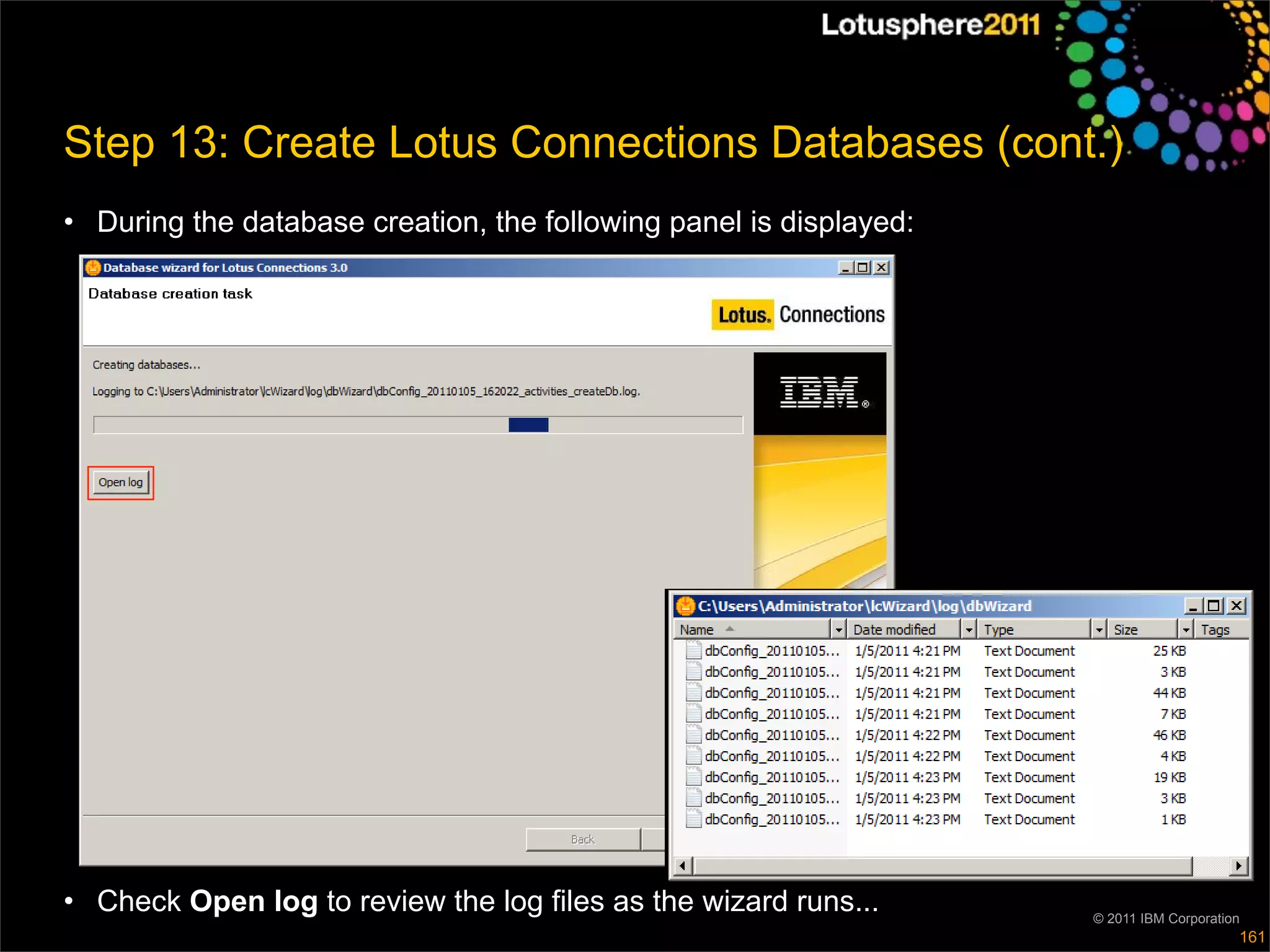Sort by the Type column header

coord(1034,630)
